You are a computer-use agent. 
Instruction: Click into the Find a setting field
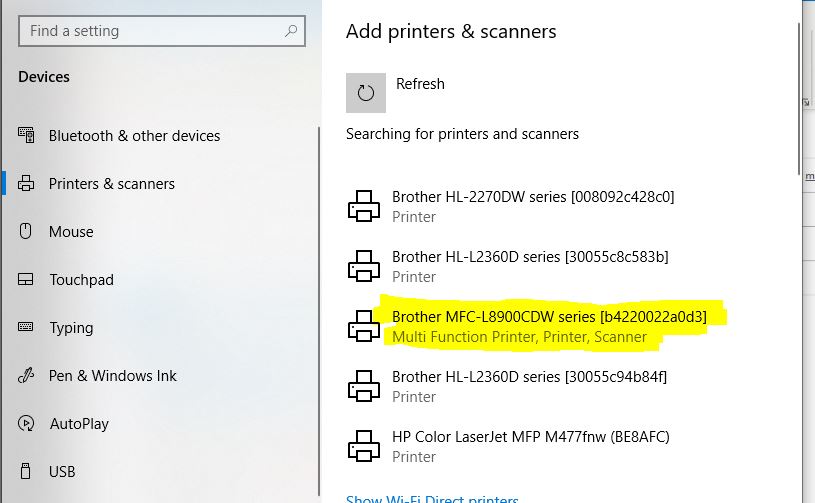[162, 31]
